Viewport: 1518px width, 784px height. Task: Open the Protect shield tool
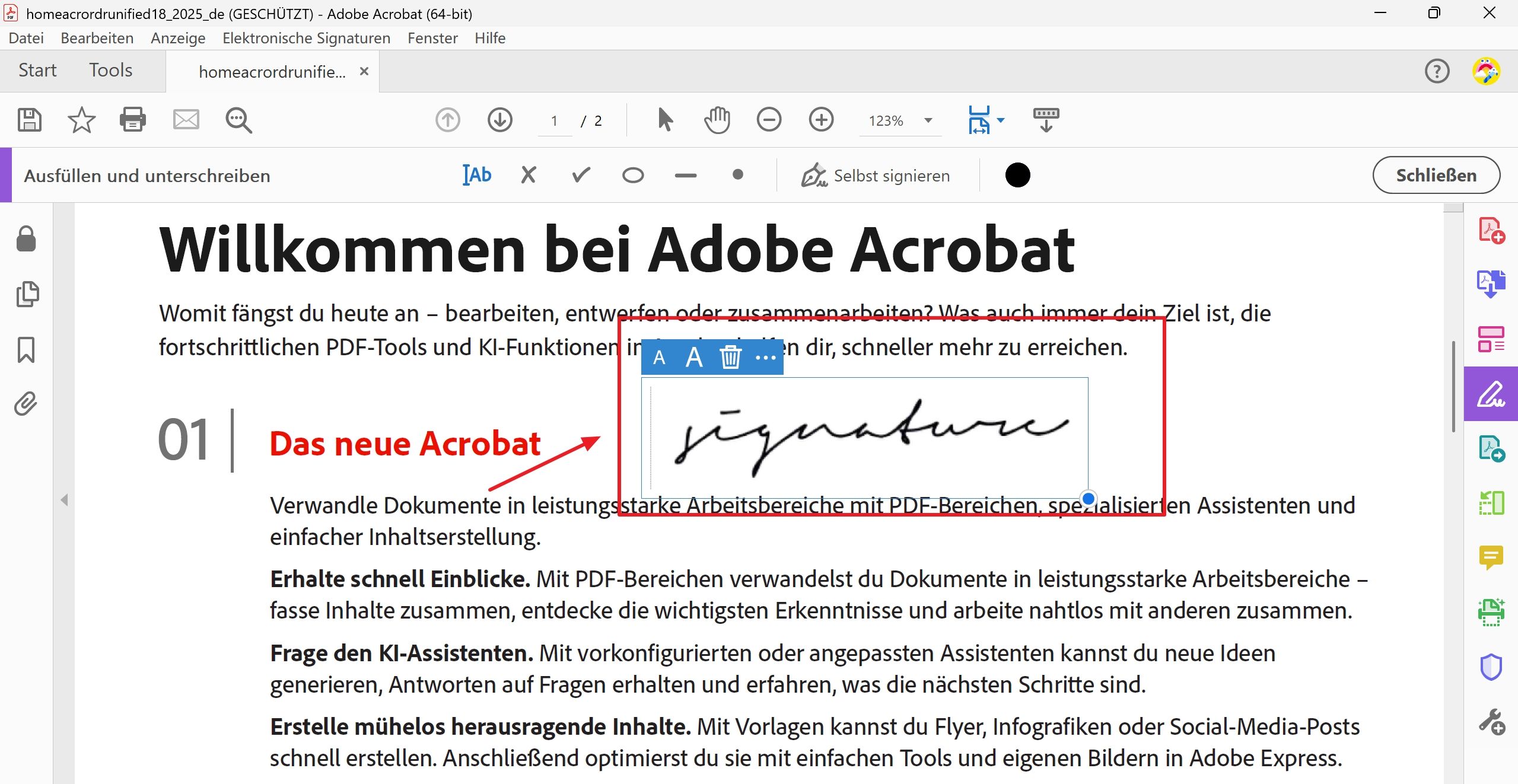(1491, 667)
